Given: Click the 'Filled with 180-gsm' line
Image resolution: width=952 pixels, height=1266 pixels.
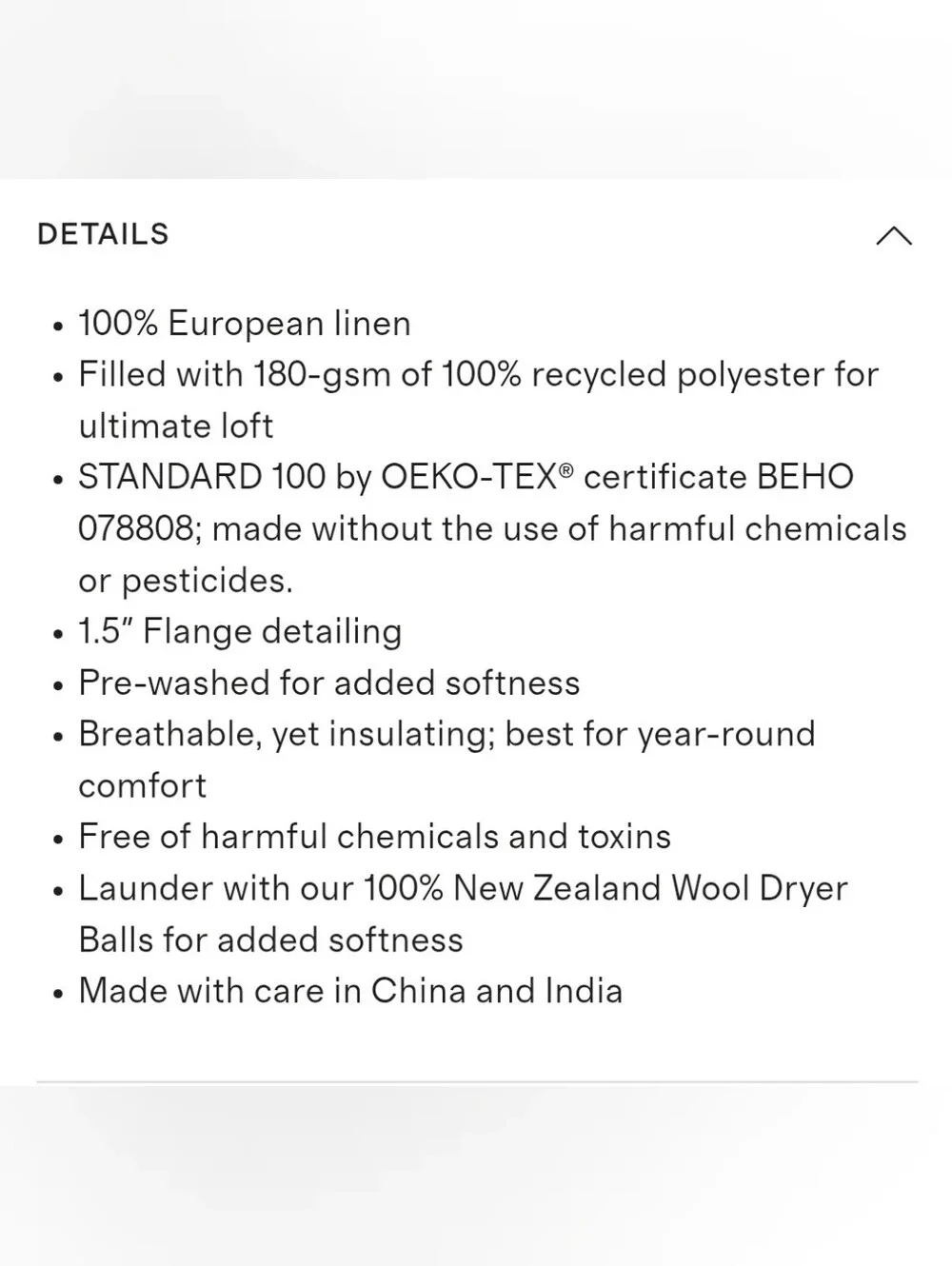Looking at the screenshot, I should click(x=478, y=375).
